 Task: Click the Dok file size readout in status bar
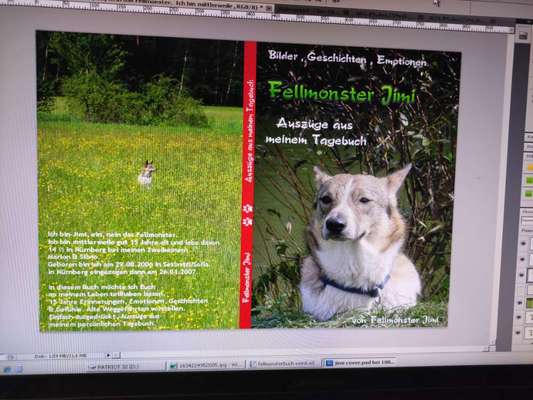(60, 356)
